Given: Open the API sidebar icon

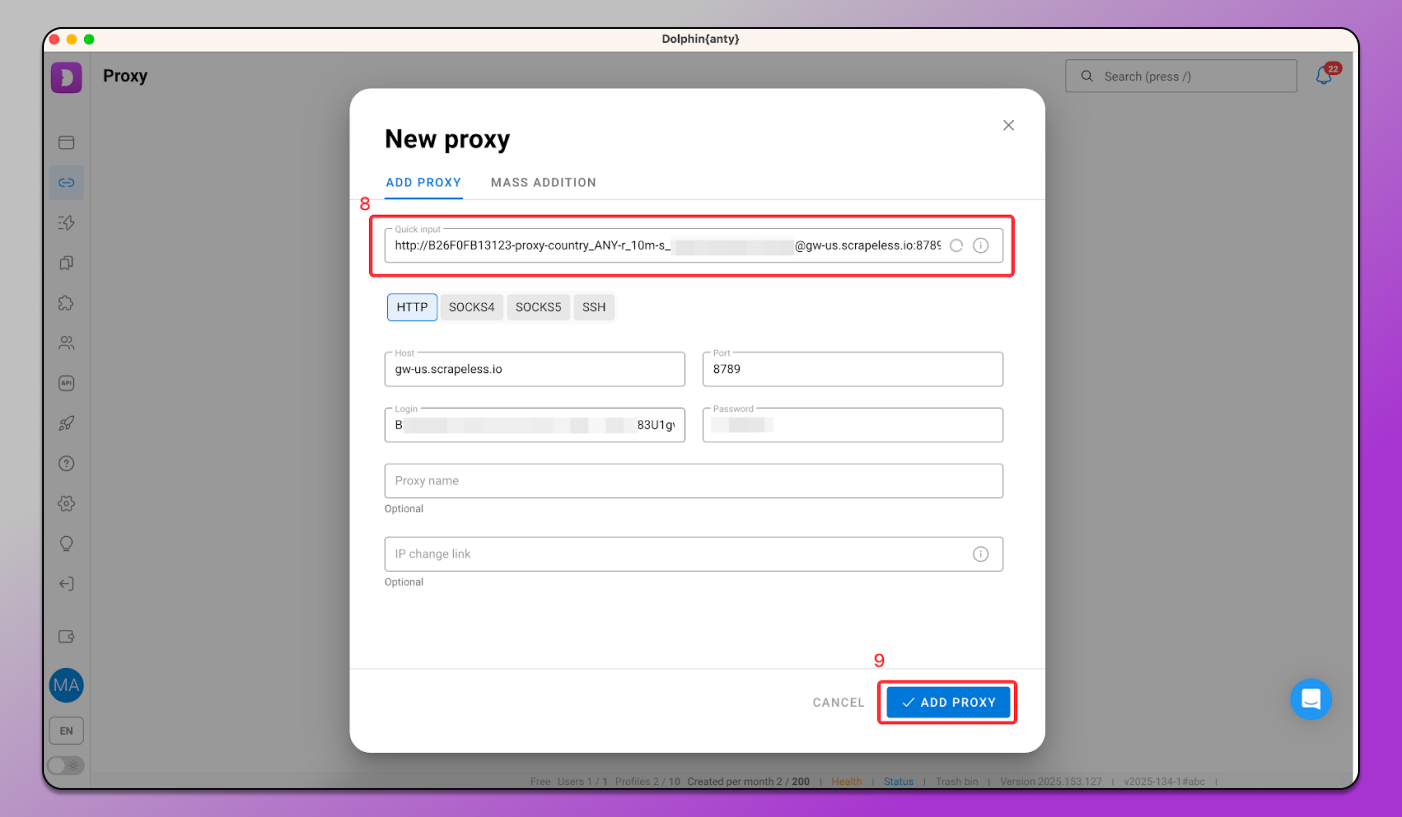Looking at the screenshot, I should [66, 383].
